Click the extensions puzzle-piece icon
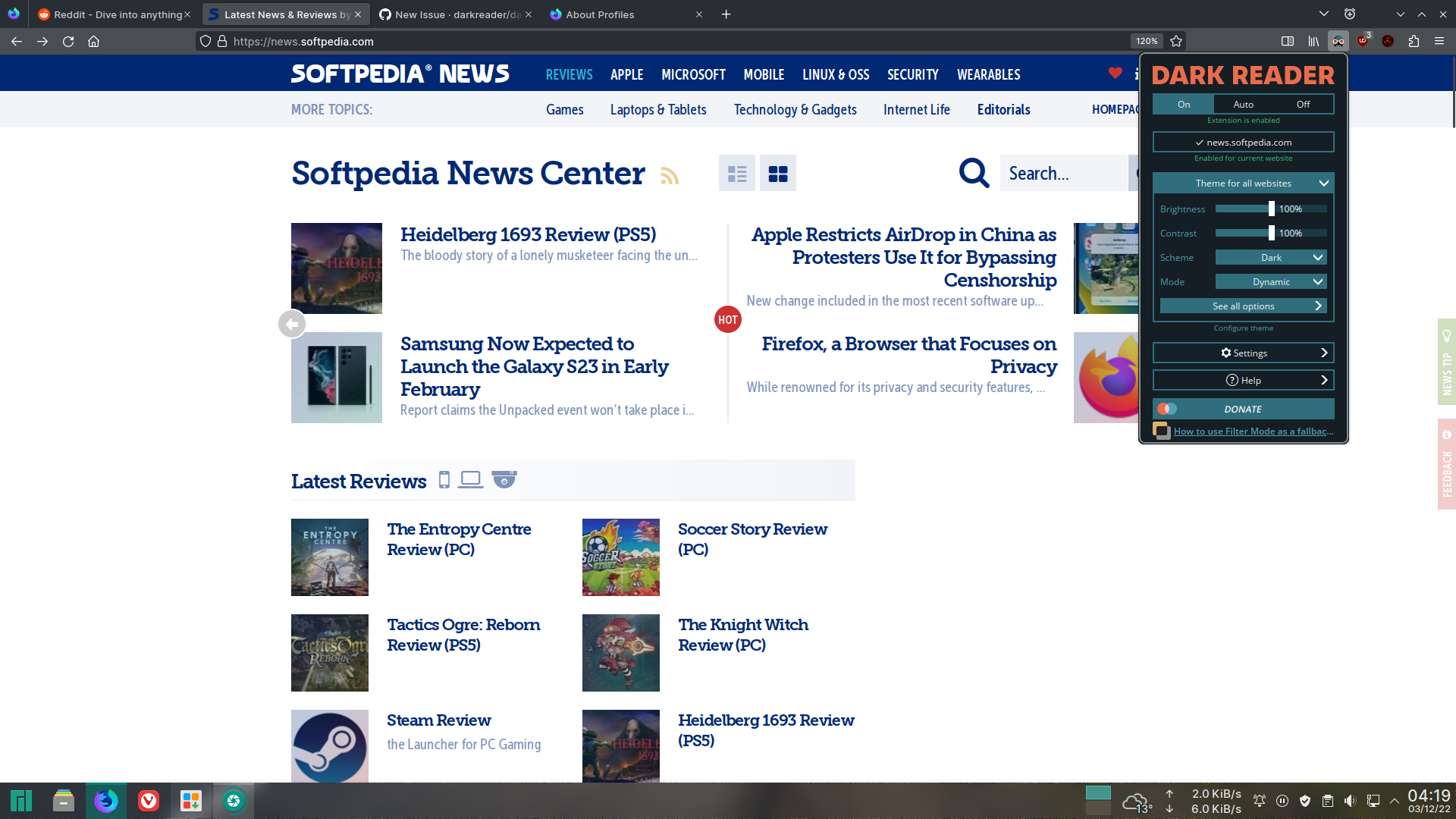This screenshot has height=819, width=1456. point(1414,41)
